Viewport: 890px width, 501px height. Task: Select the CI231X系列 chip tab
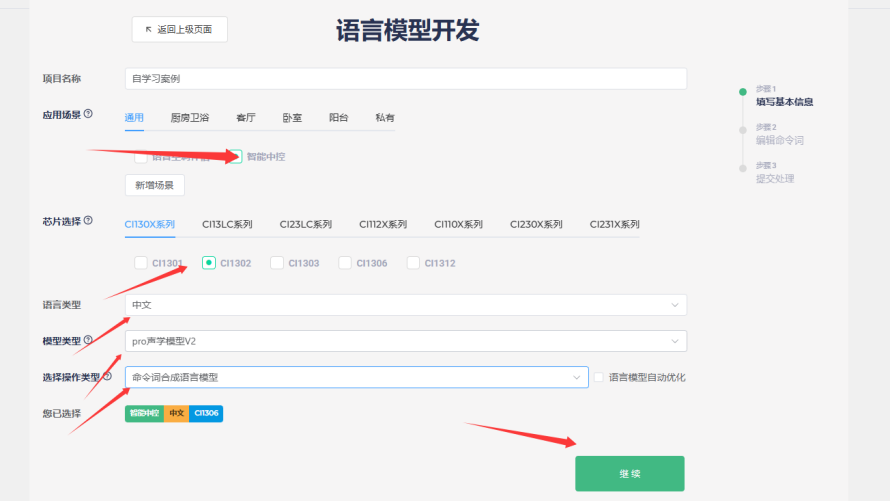coord(614,224)
